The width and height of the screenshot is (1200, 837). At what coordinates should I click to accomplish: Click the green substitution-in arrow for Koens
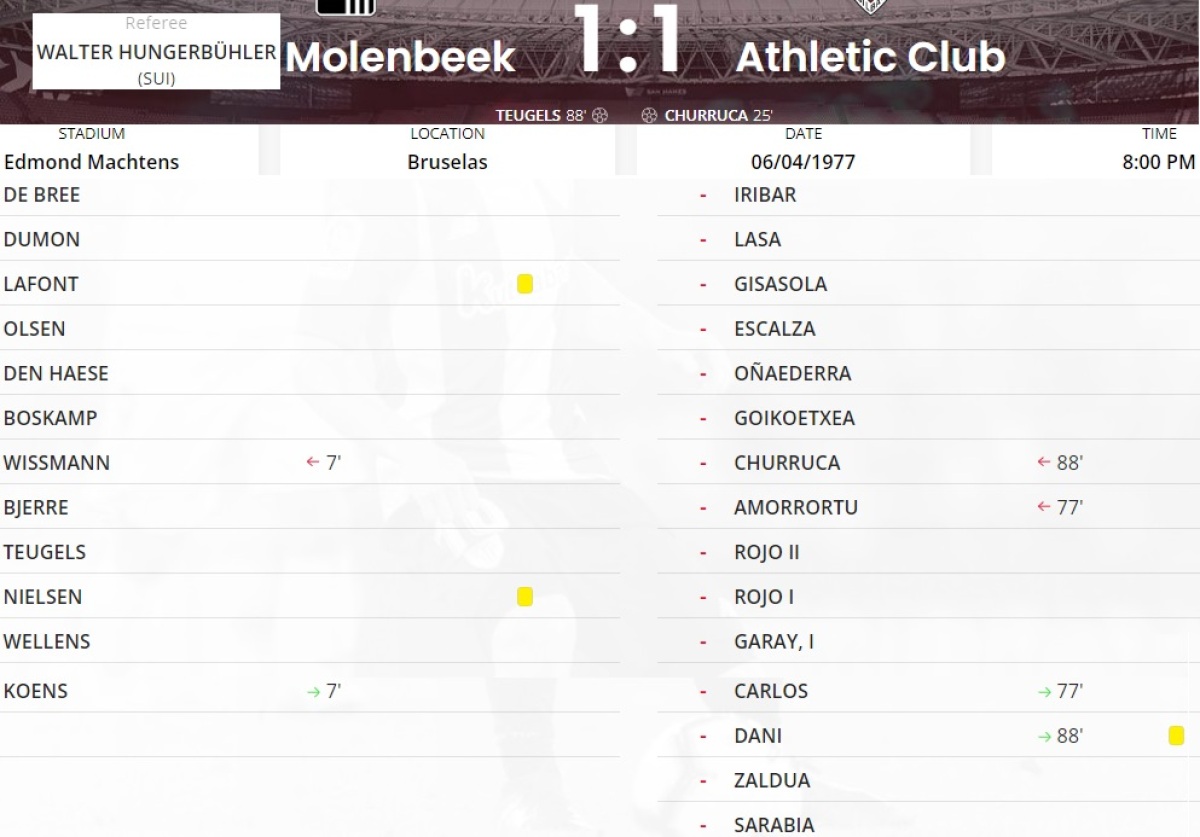313,691
